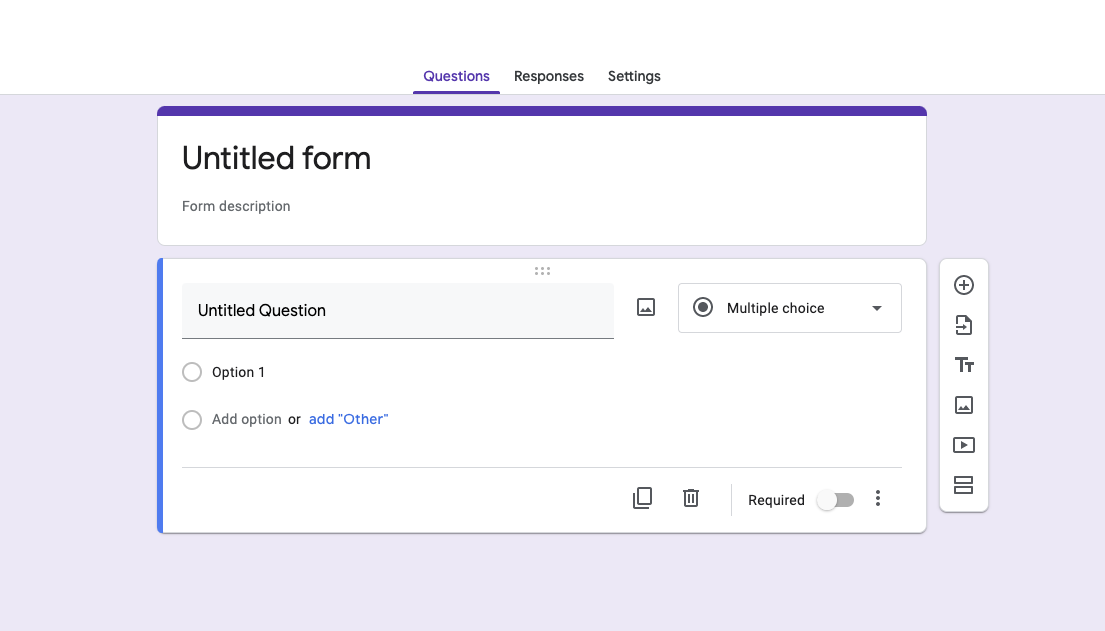The image size is (1105, 631).
Task: Switch to the Responses tab
Action: [x=548, y=76]
